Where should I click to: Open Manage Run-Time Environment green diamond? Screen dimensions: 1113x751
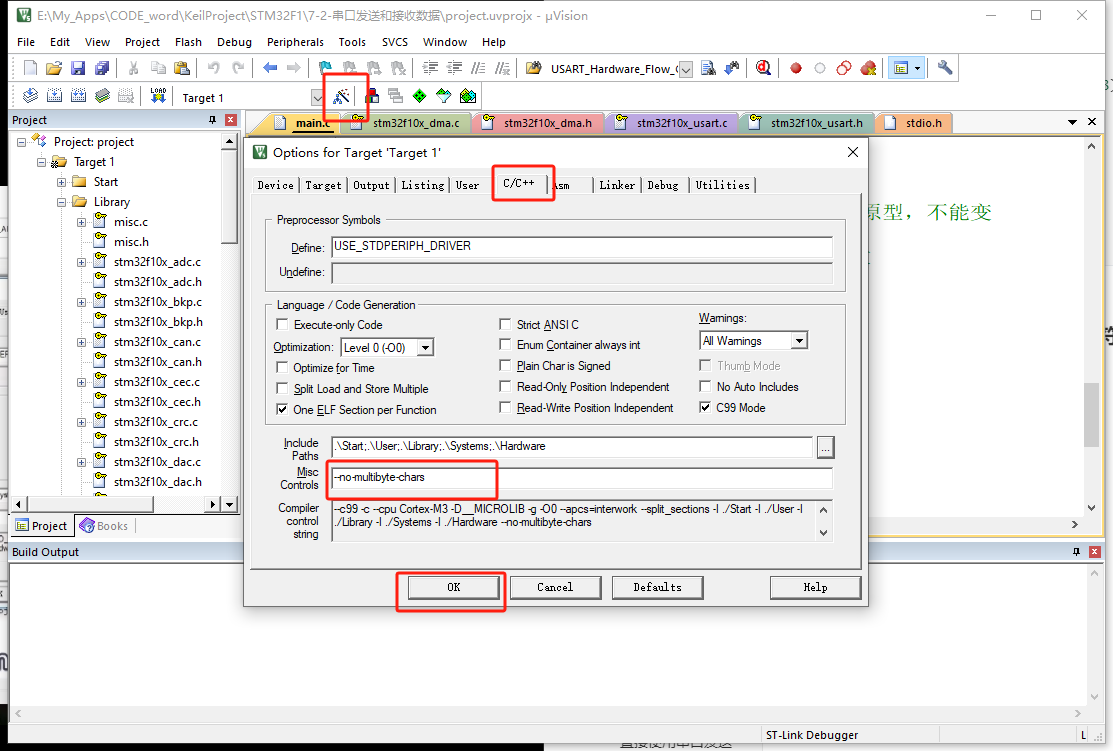[420, 96]
